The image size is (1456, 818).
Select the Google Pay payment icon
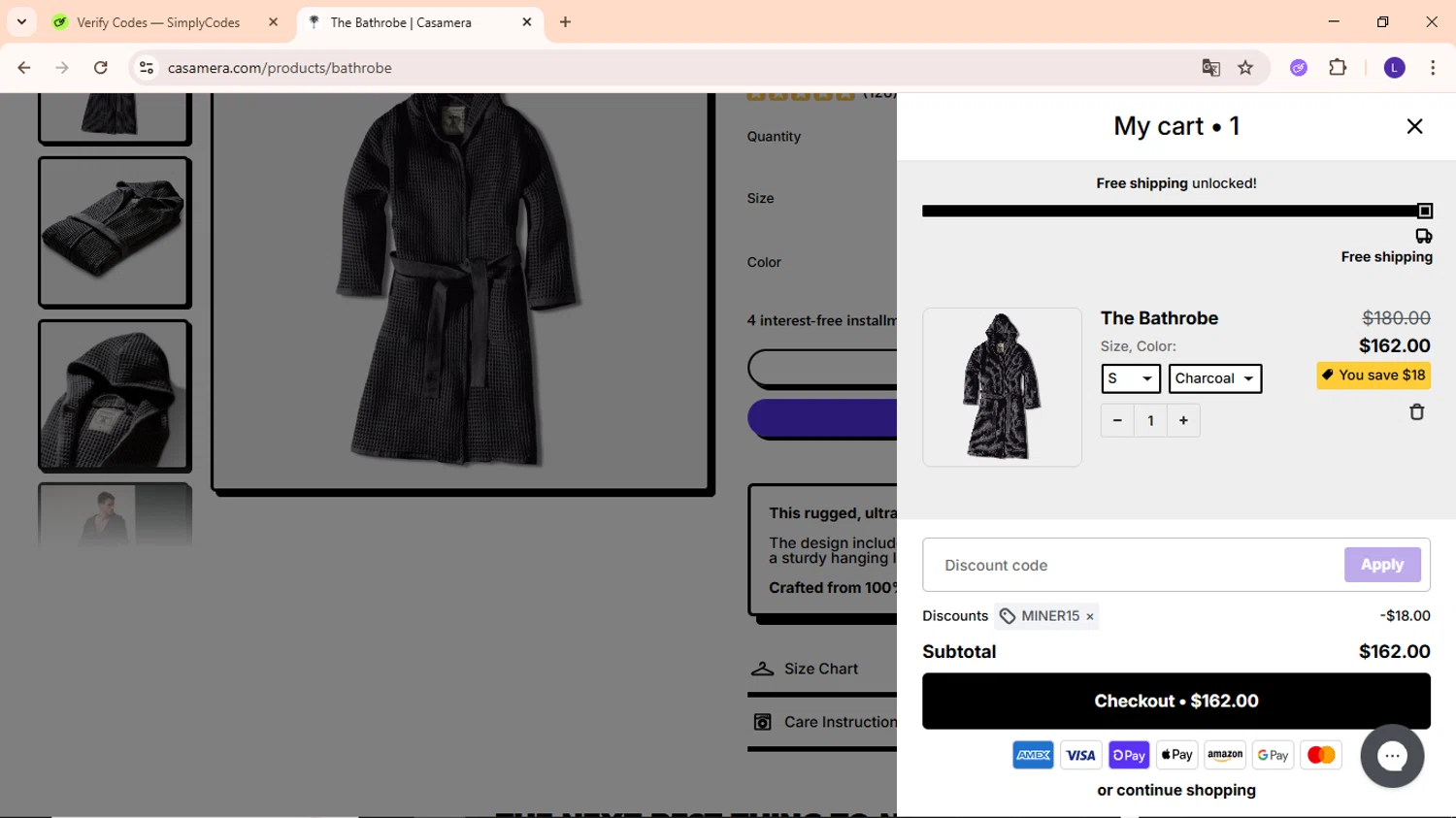pyautogui.click(x=1273, y=755)
